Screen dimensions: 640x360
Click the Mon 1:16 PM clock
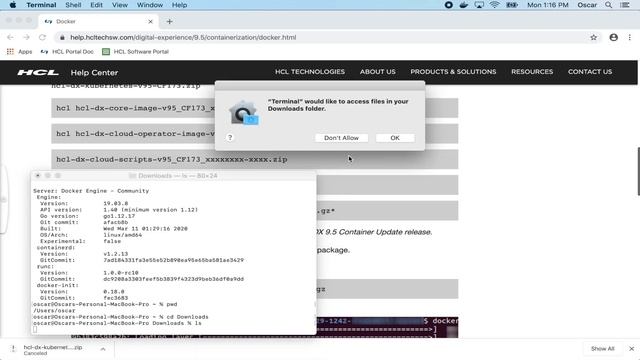click(x=547, y=5)
